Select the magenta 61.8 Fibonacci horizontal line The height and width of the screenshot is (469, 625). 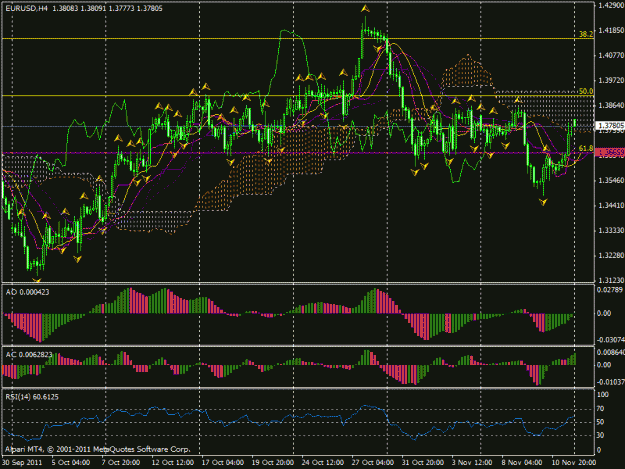point(298,153)
